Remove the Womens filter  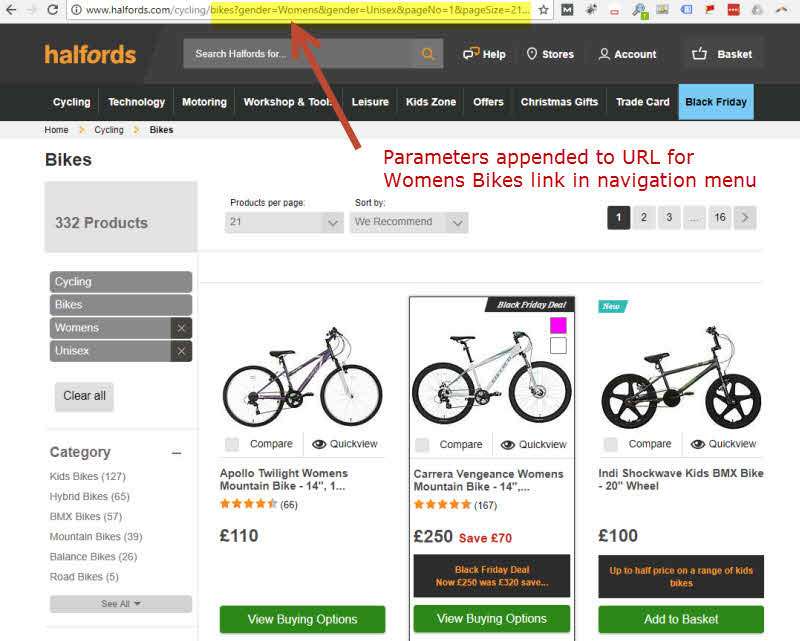pos(181,327)
